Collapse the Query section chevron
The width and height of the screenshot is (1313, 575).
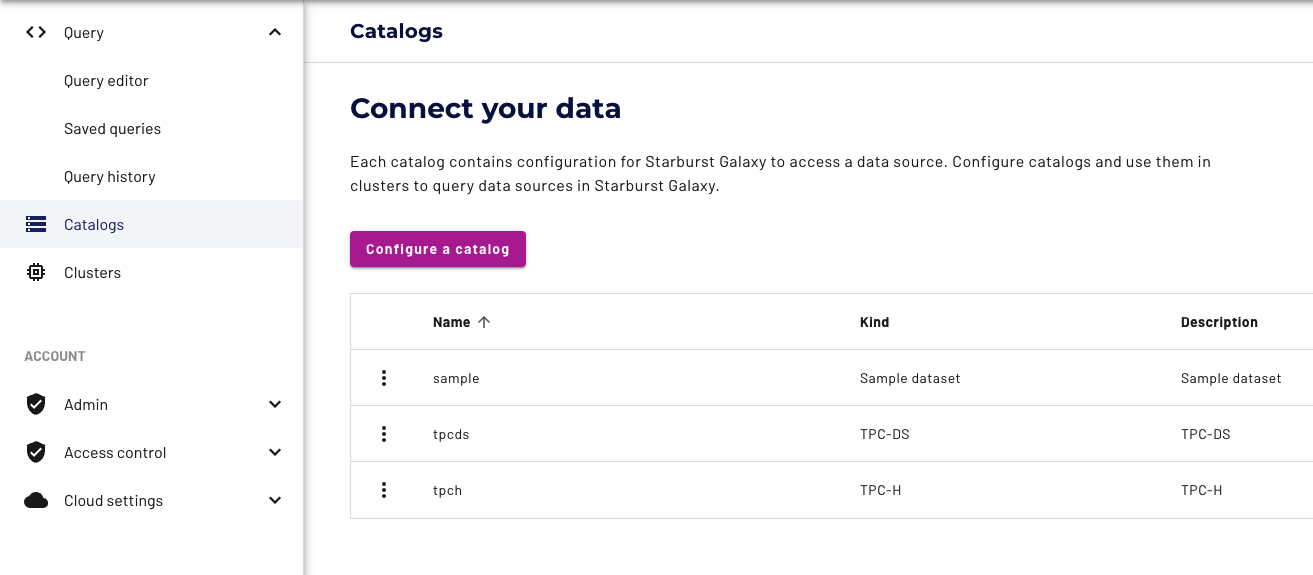[275, 33]
